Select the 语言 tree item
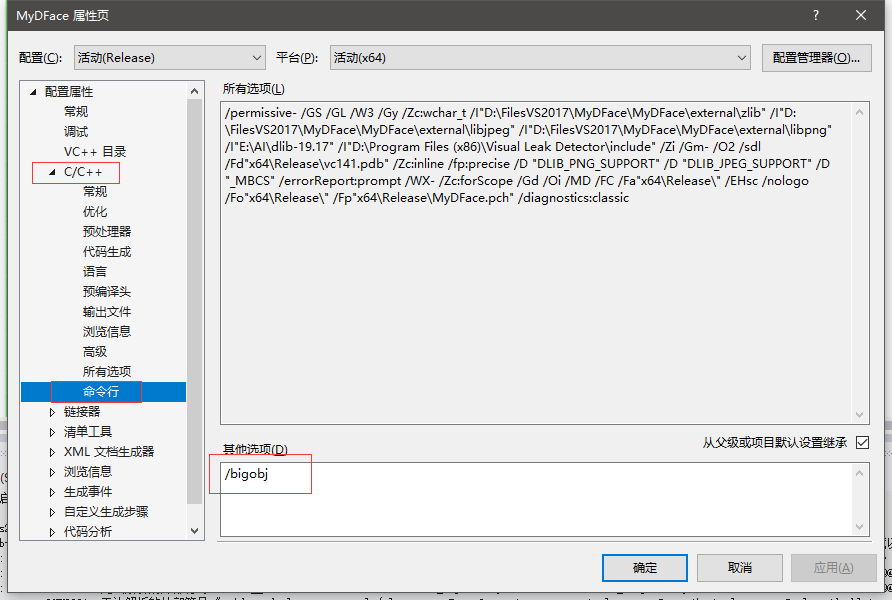This screenshot has width=892, height=600. coord(94,271)
